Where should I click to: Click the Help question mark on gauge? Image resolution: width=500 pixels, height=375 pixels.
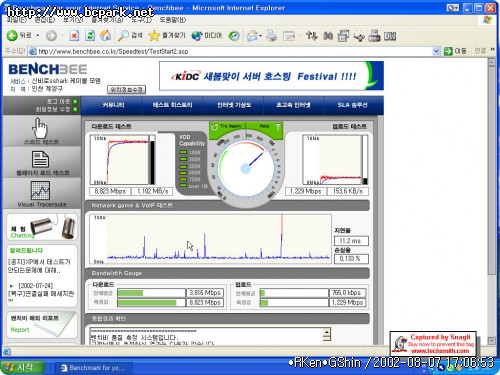277,127
